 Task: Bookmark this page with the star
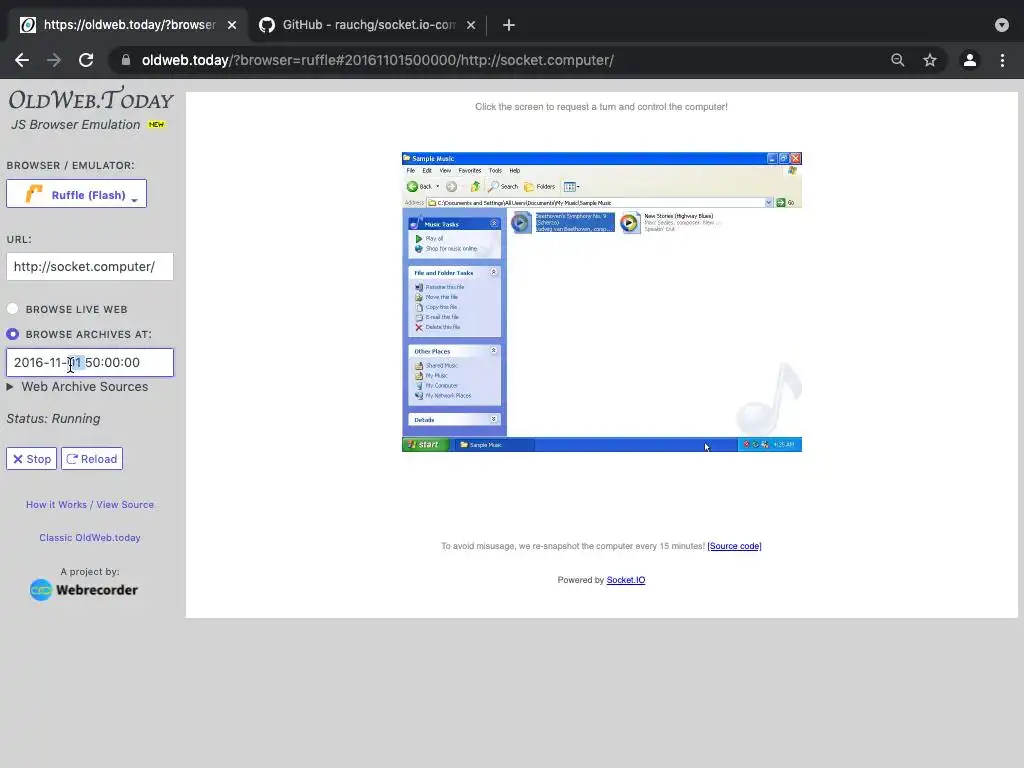click(930, 60)
